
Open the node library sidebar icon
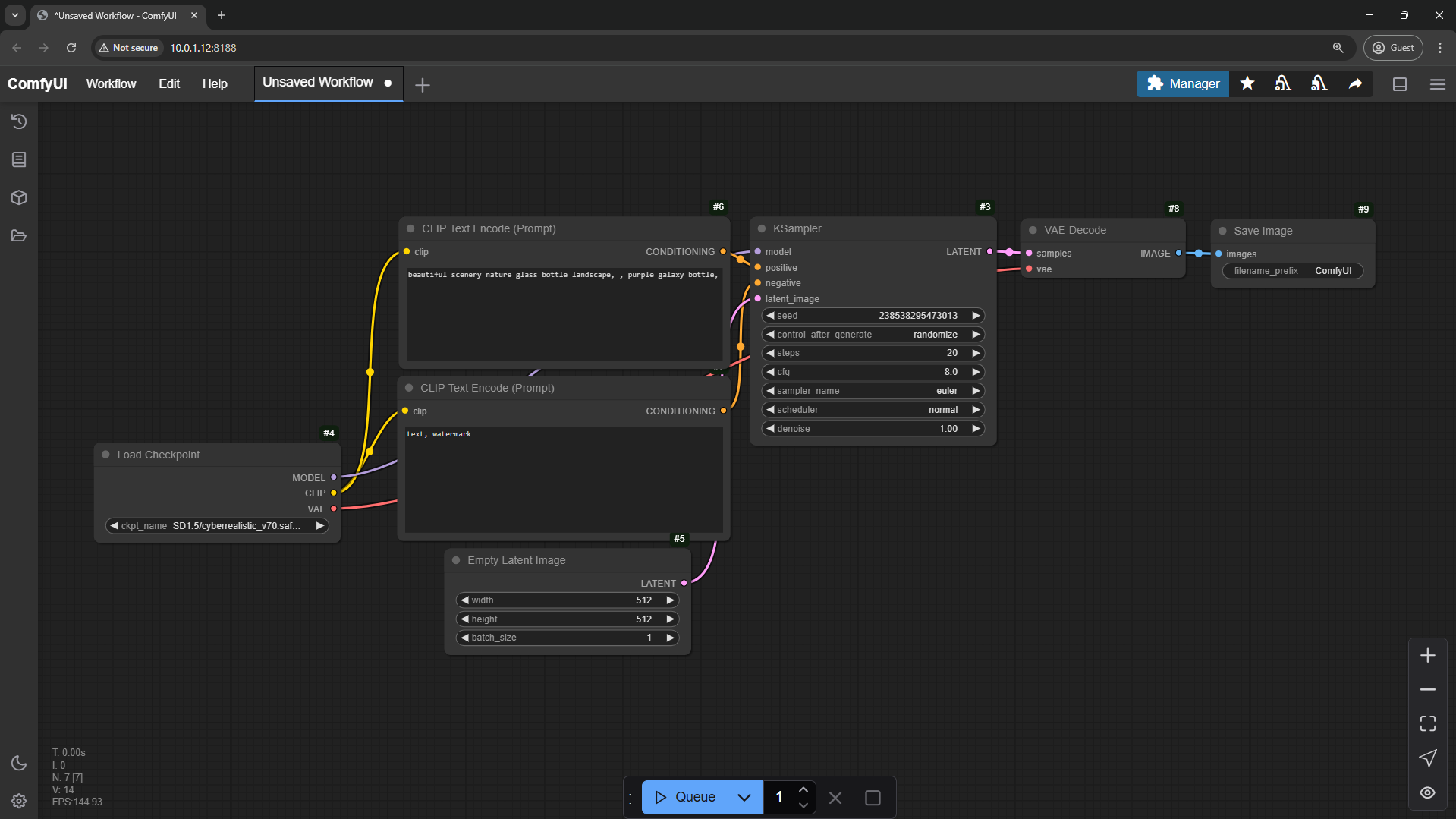pos(19,159)
